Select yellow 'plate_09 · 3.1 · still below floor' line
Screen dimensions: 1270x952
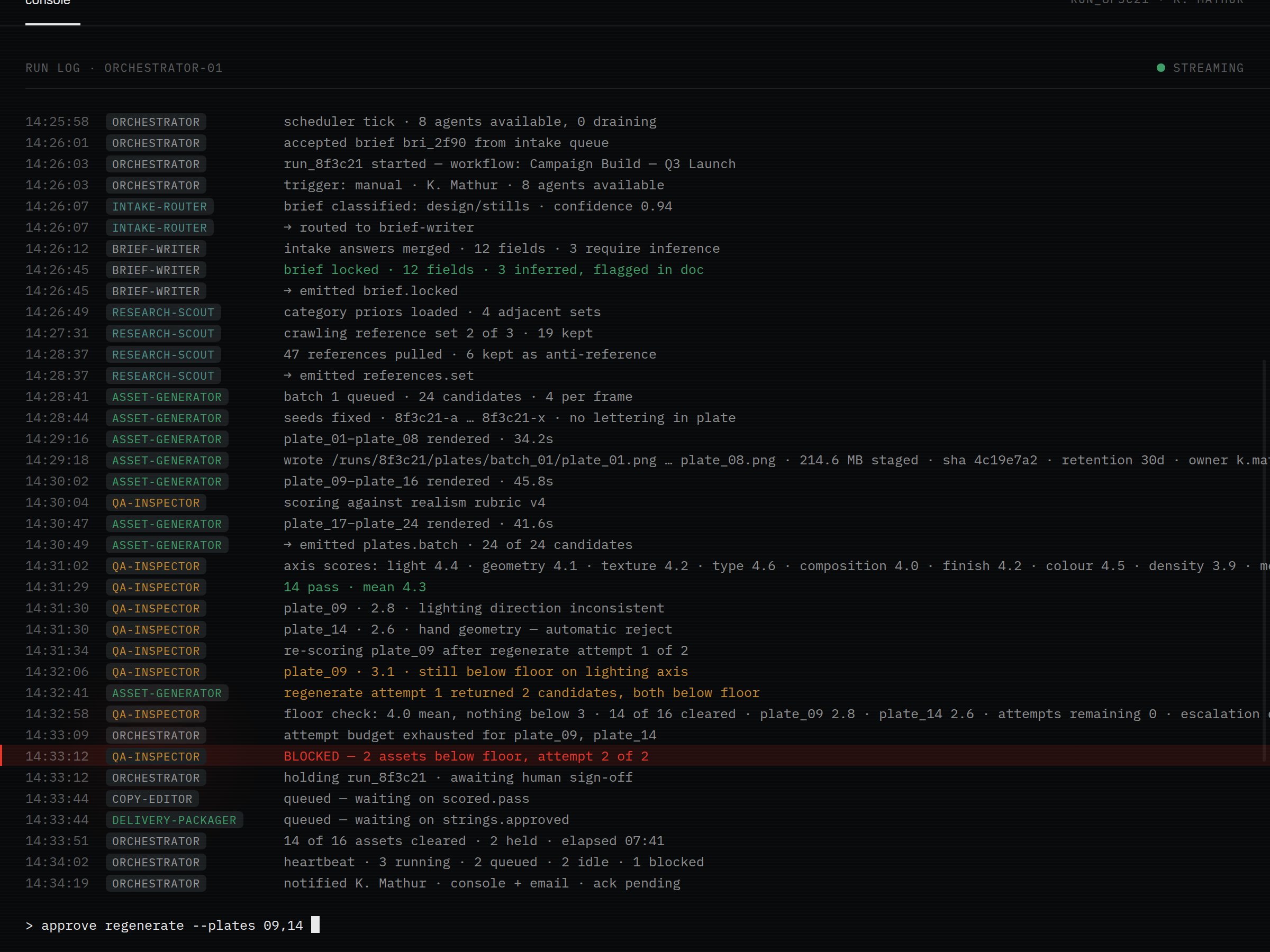pyautogui.click(x=486, y=672)
